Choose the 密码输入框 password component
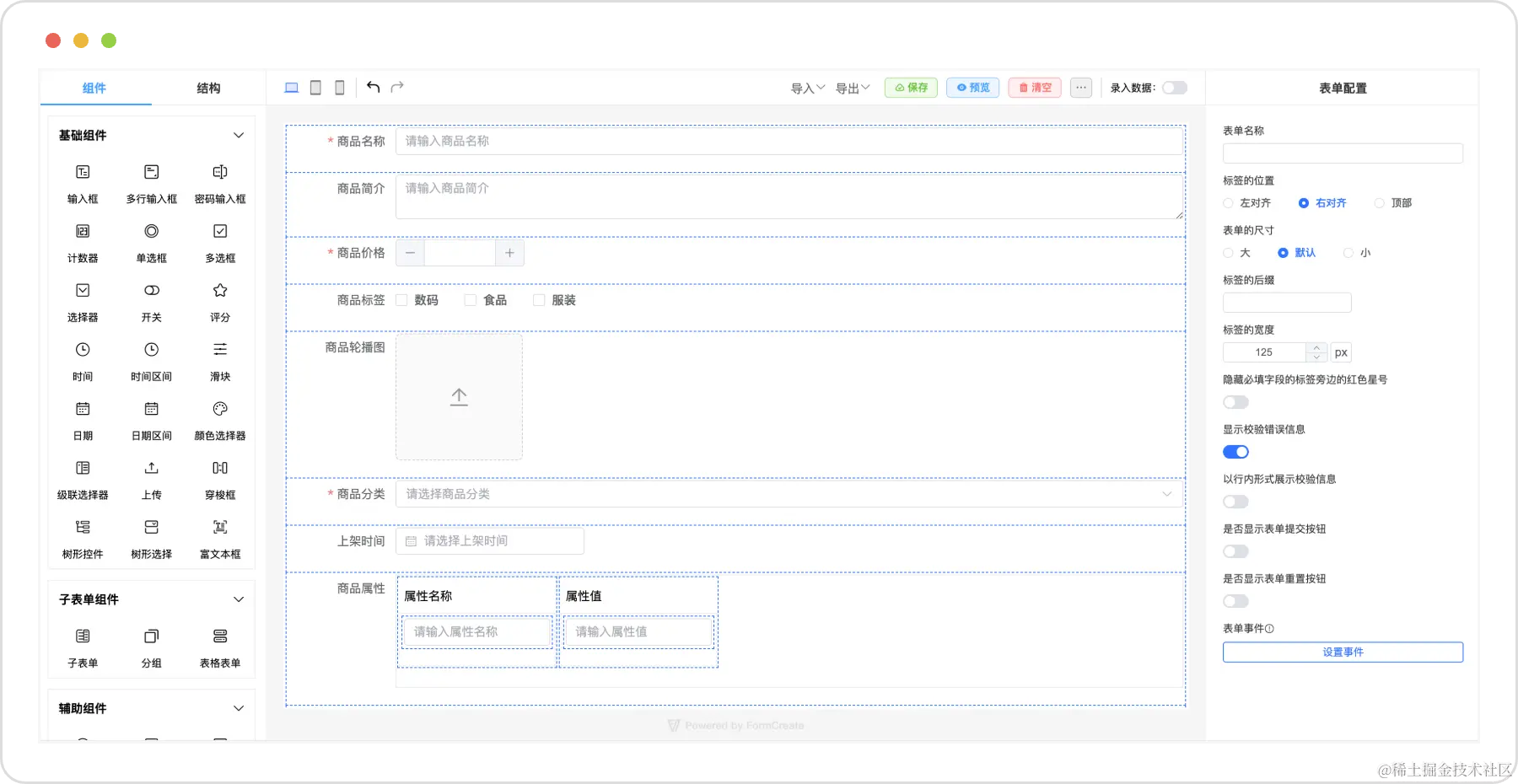 (x=220, y=185)
